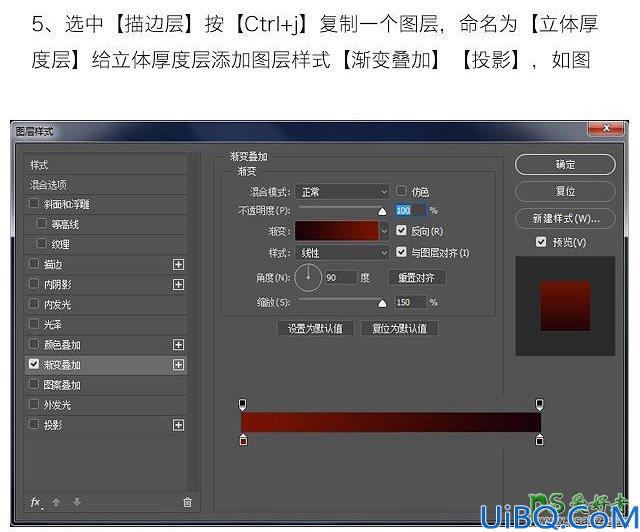Select the 外发光 style entry
This screenshot has height=532, width=640.
pyautogui.click(x=105, y=405)
